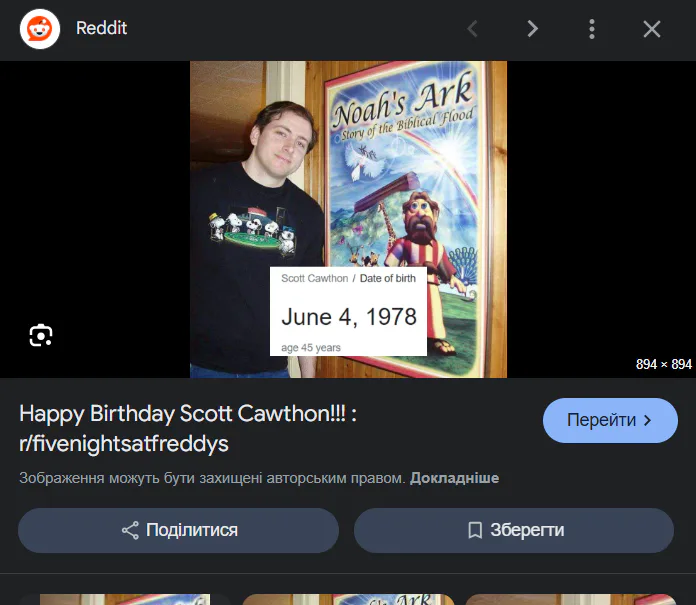
Task: Open the three-dot more options menu
Action: 592,29
